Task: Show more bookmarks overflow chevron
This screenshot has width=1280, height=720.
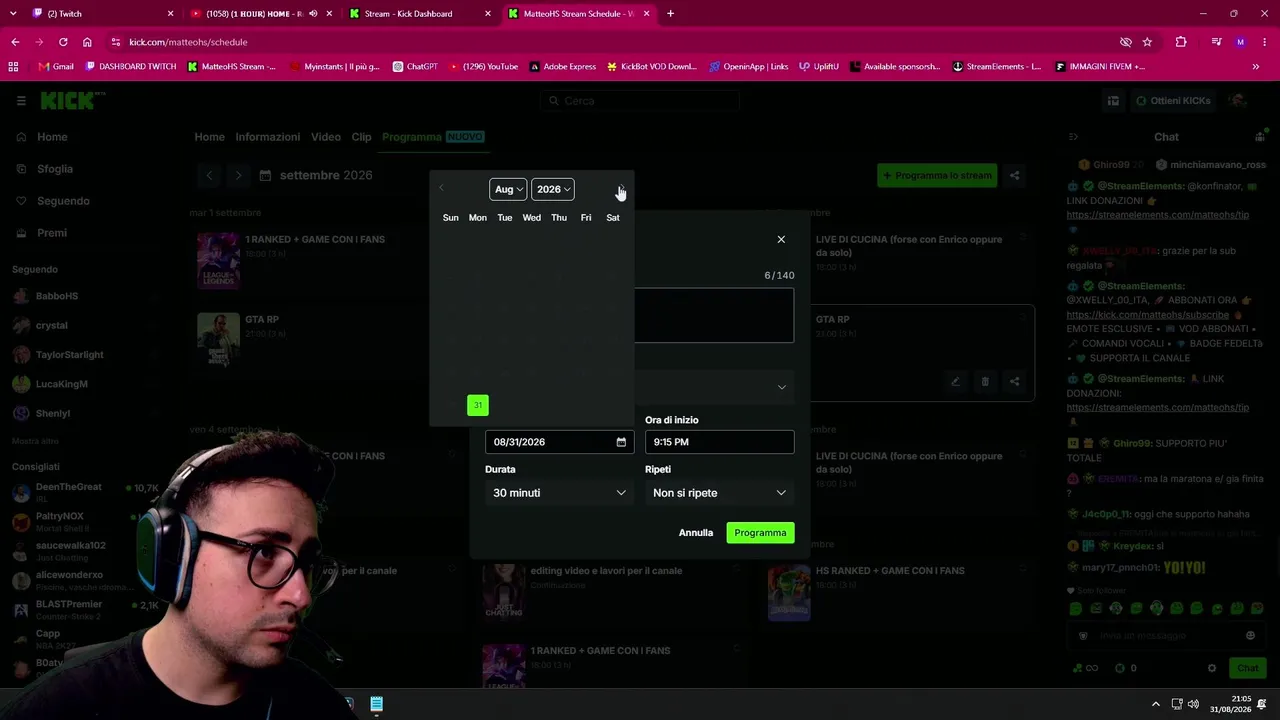Action: click(x=1255, y=67)
